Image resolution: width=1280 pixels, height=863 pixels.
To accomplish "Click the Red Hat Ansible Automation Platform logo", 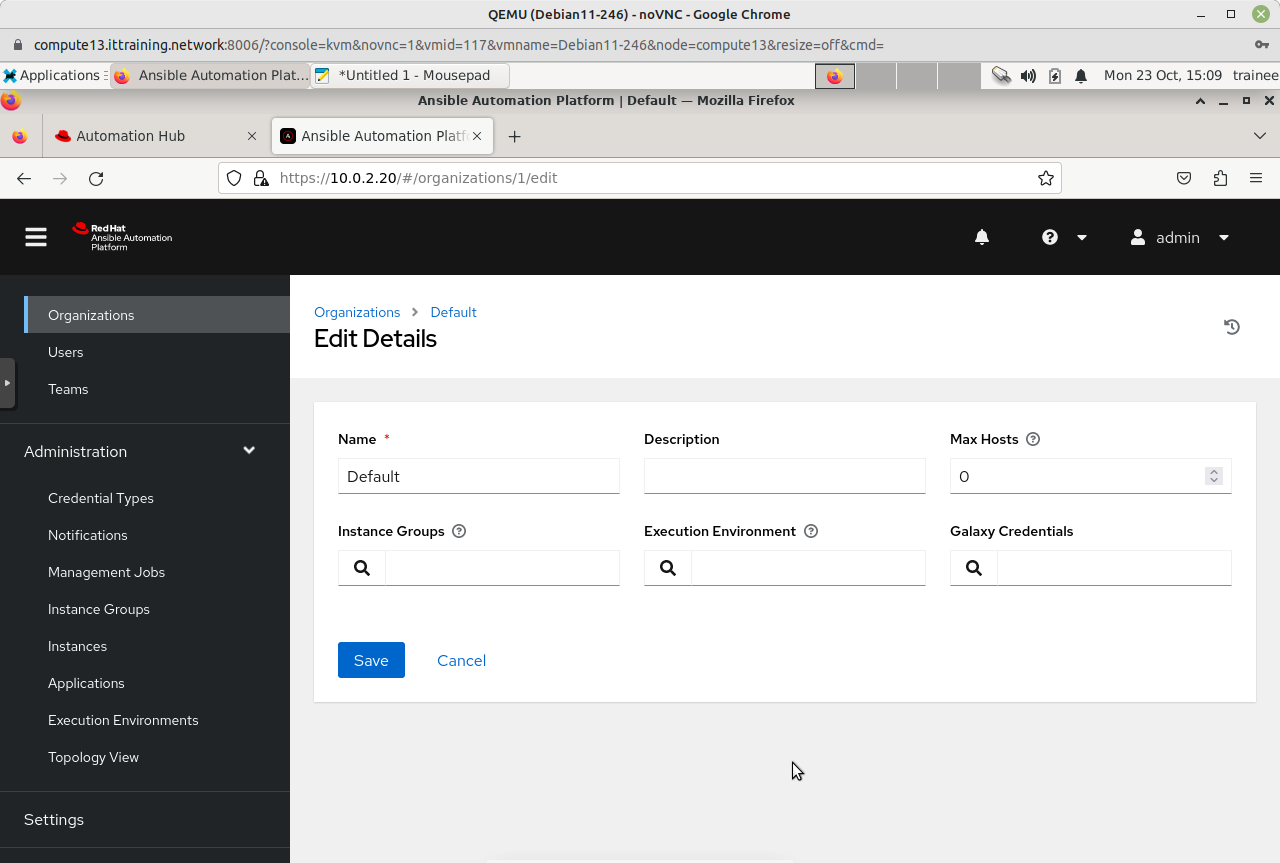I will [x=122, y=237].
